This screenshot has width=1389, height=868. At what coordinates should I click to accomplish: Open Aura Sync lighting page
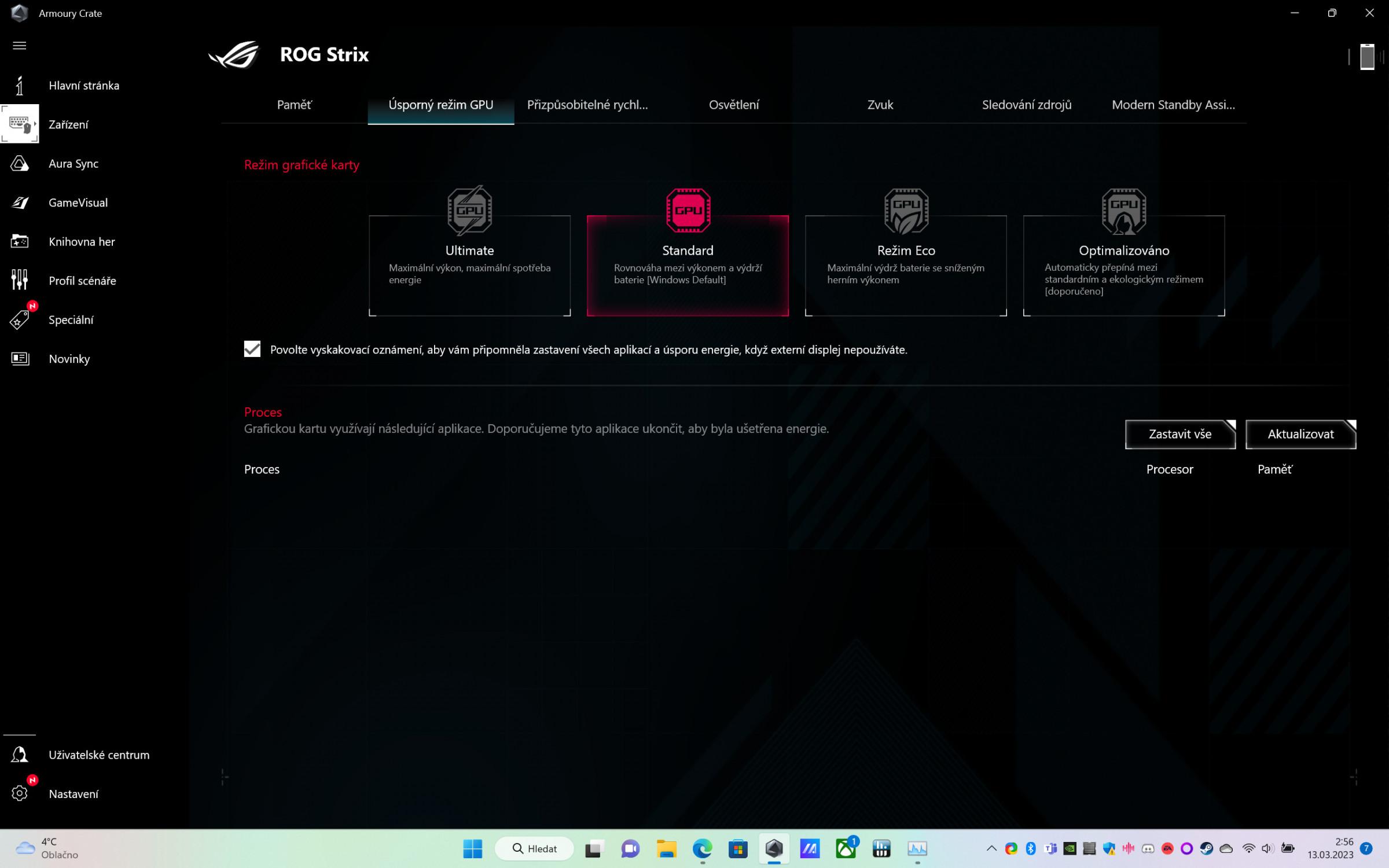click(74, 164)
